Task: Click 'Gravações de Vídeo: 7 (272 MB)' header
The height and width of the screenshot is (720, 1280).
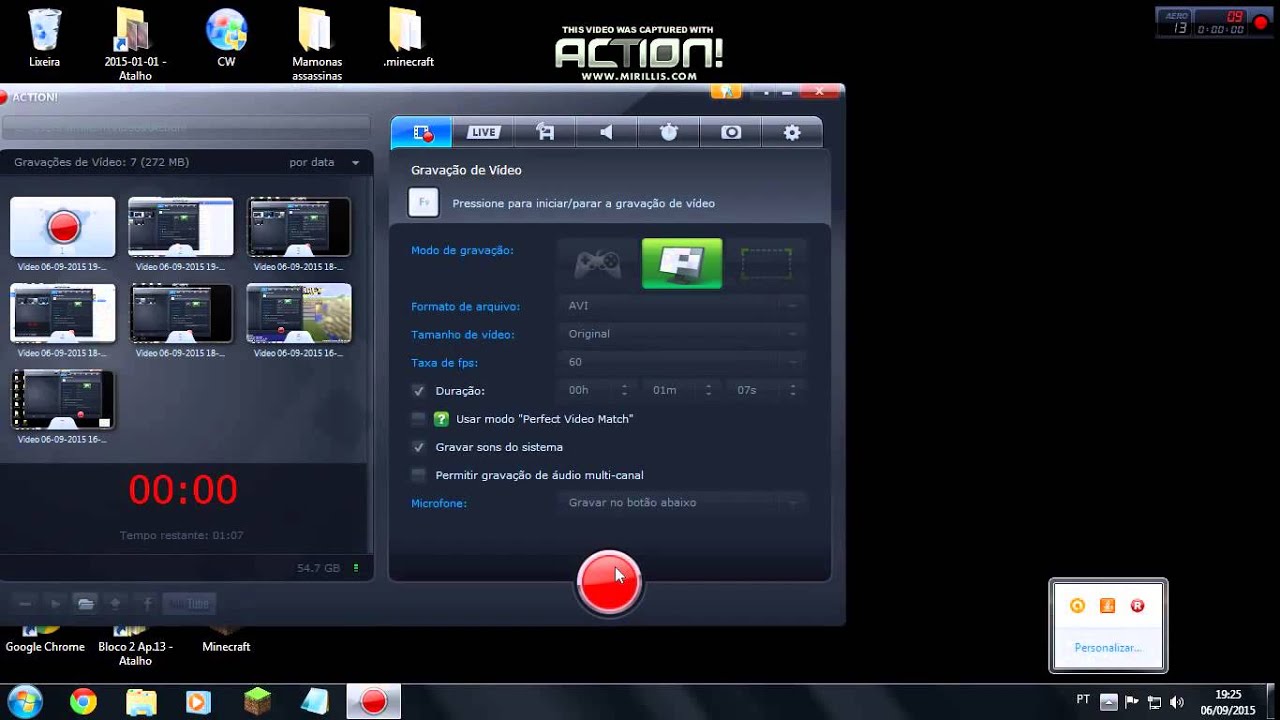Action: pyautogui.click(x=102, y=162)
